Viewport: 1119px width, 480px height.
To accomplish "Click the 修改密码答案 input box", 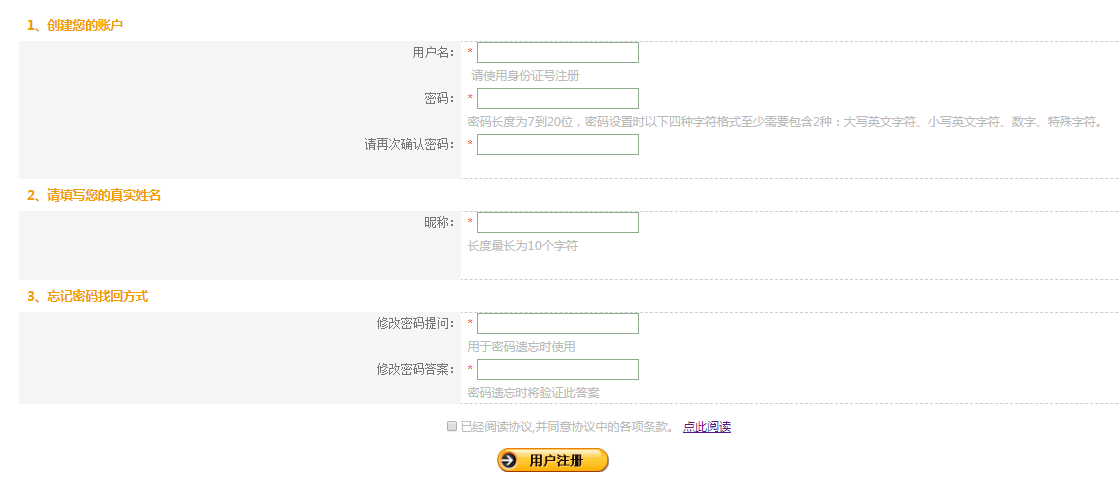I will [x=557, y=369].
